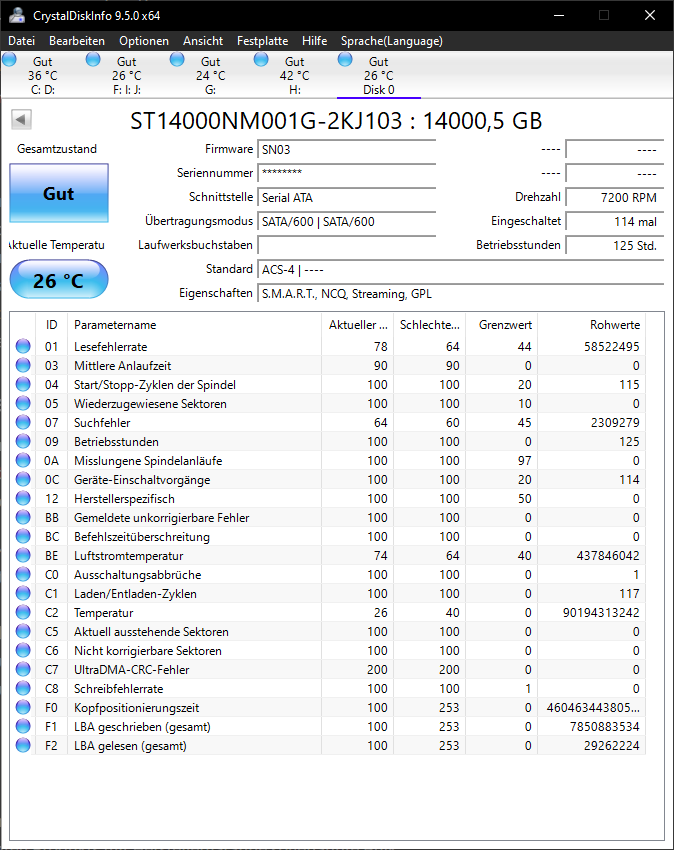This screenshot has width=674, height=850.
Task: Click the back arrow navigation button
Action: click(x=20, y=118)
